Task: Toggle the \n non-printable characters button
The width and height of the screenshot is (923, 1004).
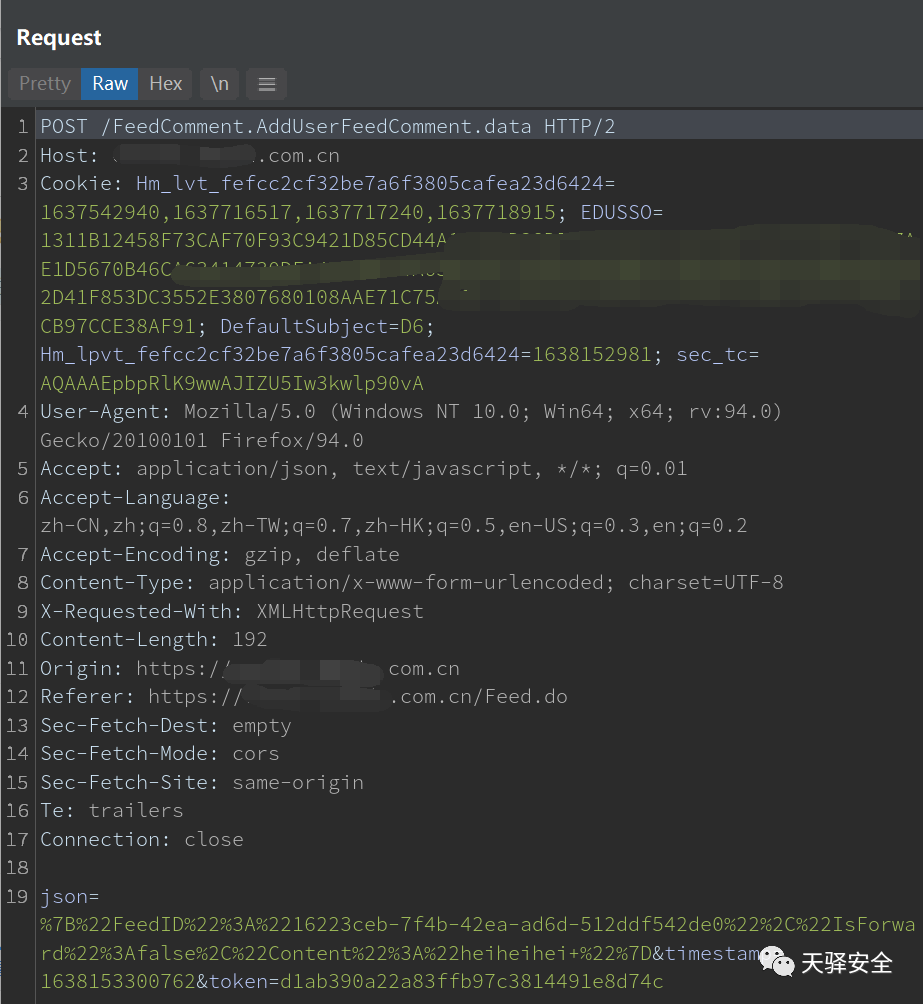Action: coord(219,84)
